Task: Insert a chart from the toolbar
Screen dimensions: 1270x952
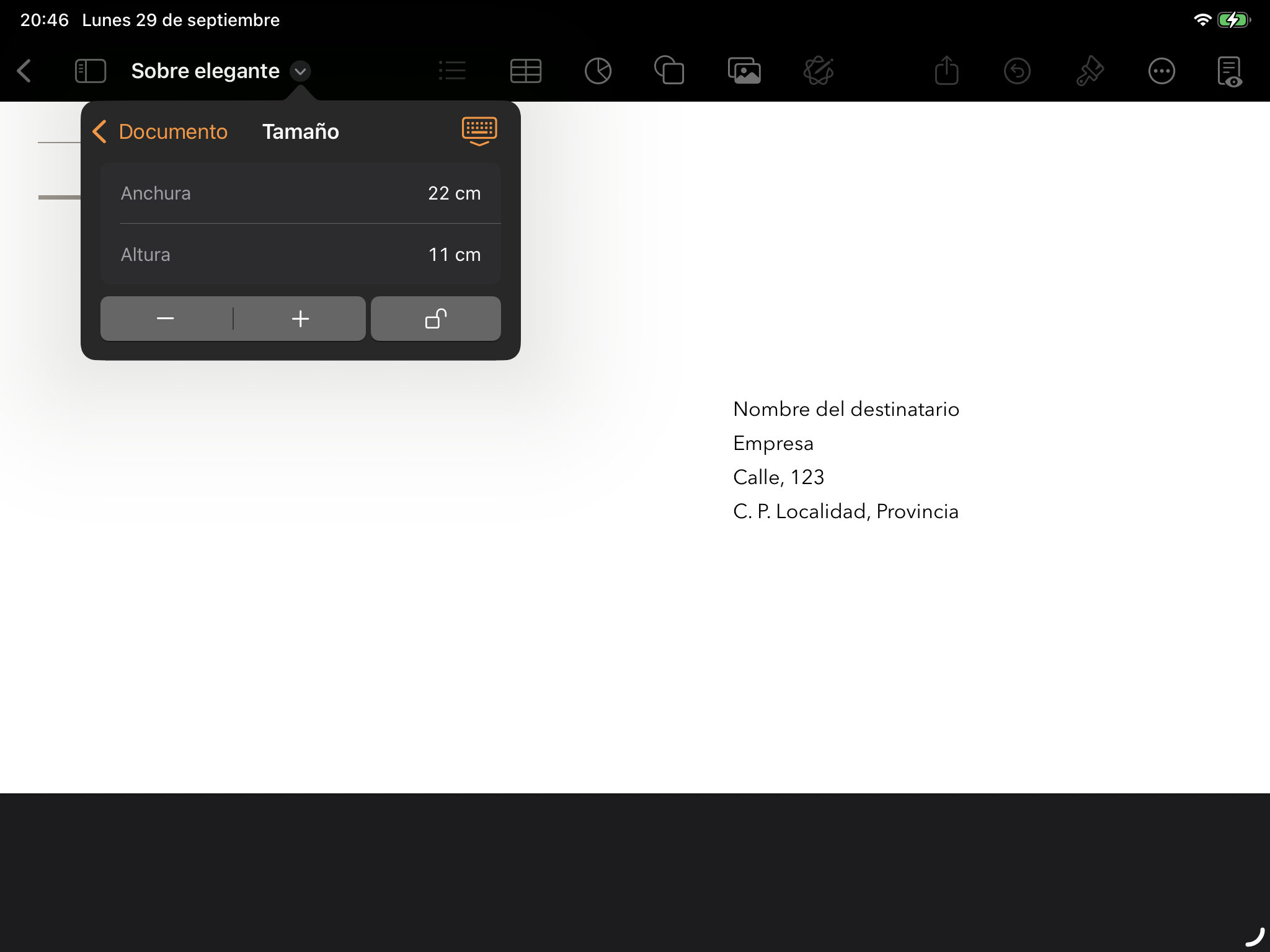Action: (x=598, y=71)
